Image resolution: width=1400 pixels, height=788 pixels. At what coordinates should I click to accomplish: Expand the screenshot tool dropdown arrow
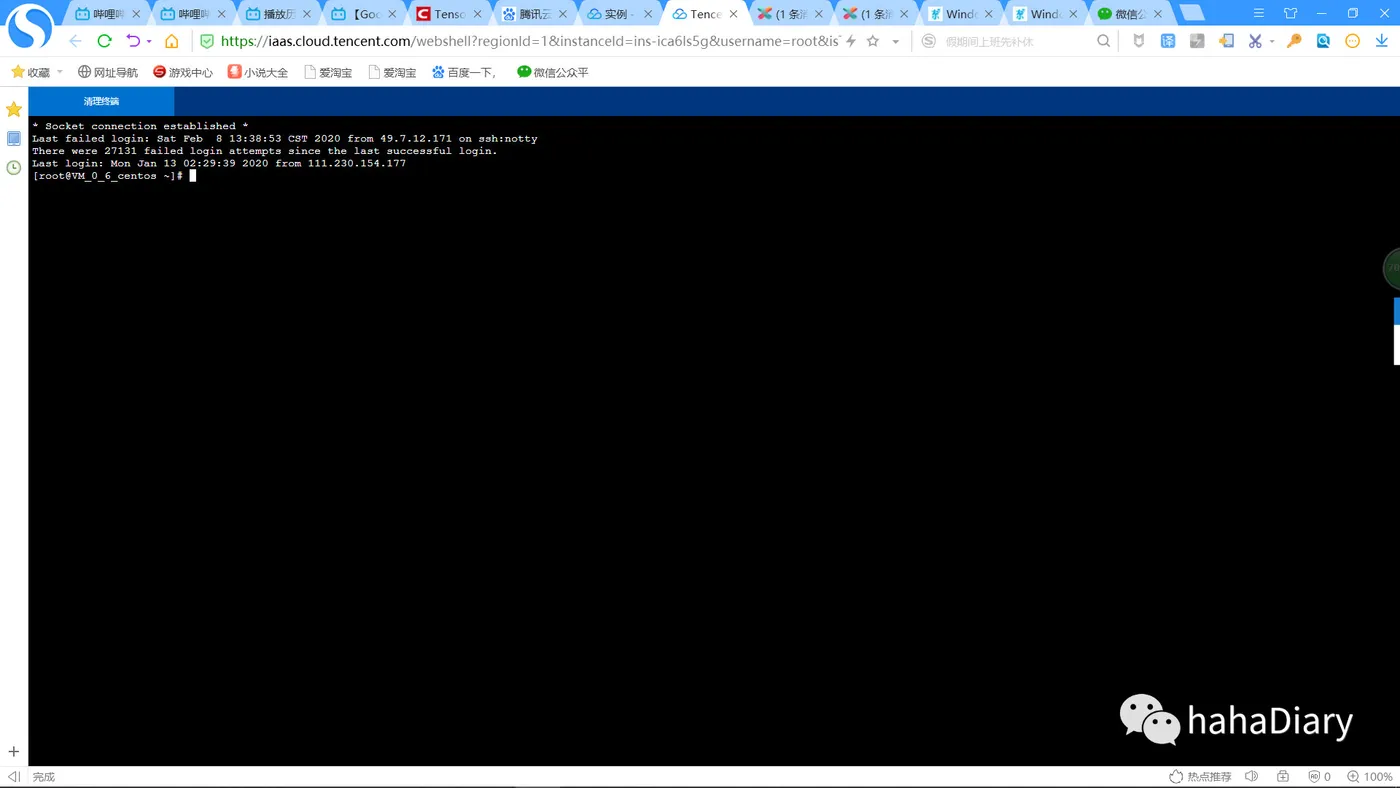(1272, 42)
